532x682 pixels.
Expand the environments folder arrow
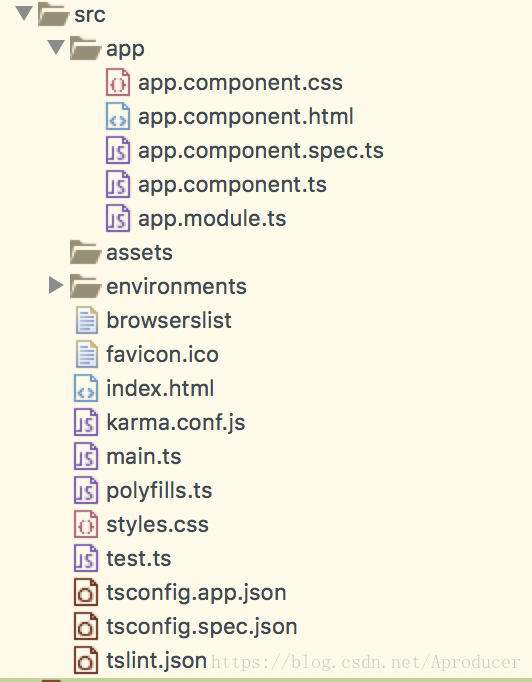[x=56, y=285]
